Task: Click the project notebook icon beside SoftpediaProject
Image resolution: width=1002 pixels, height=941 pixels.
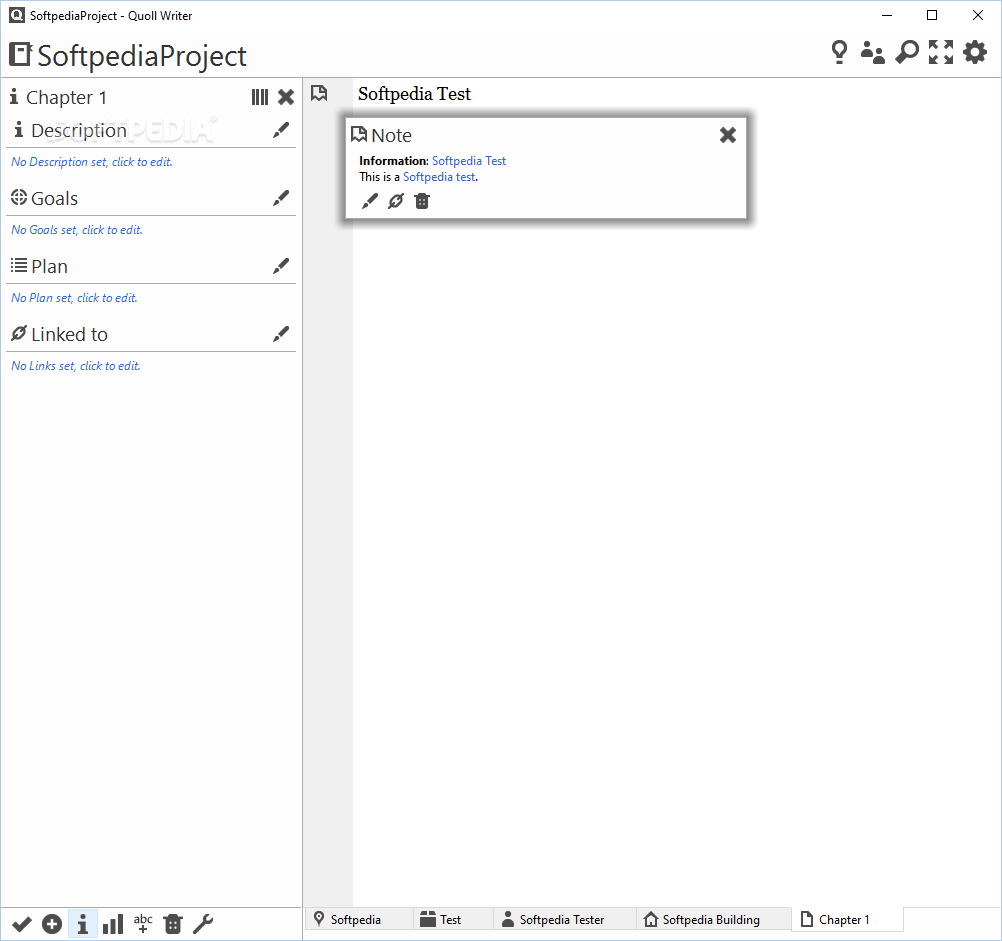Action: [20, 54]
